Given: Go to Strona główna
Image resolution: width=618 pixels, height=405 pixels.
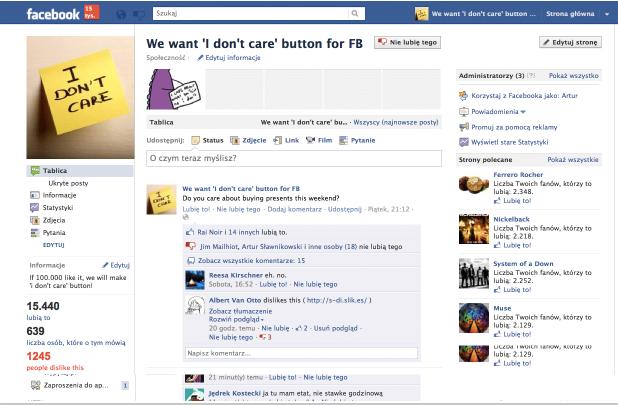Looking at the screenshot, I should [x=570, y=14].
